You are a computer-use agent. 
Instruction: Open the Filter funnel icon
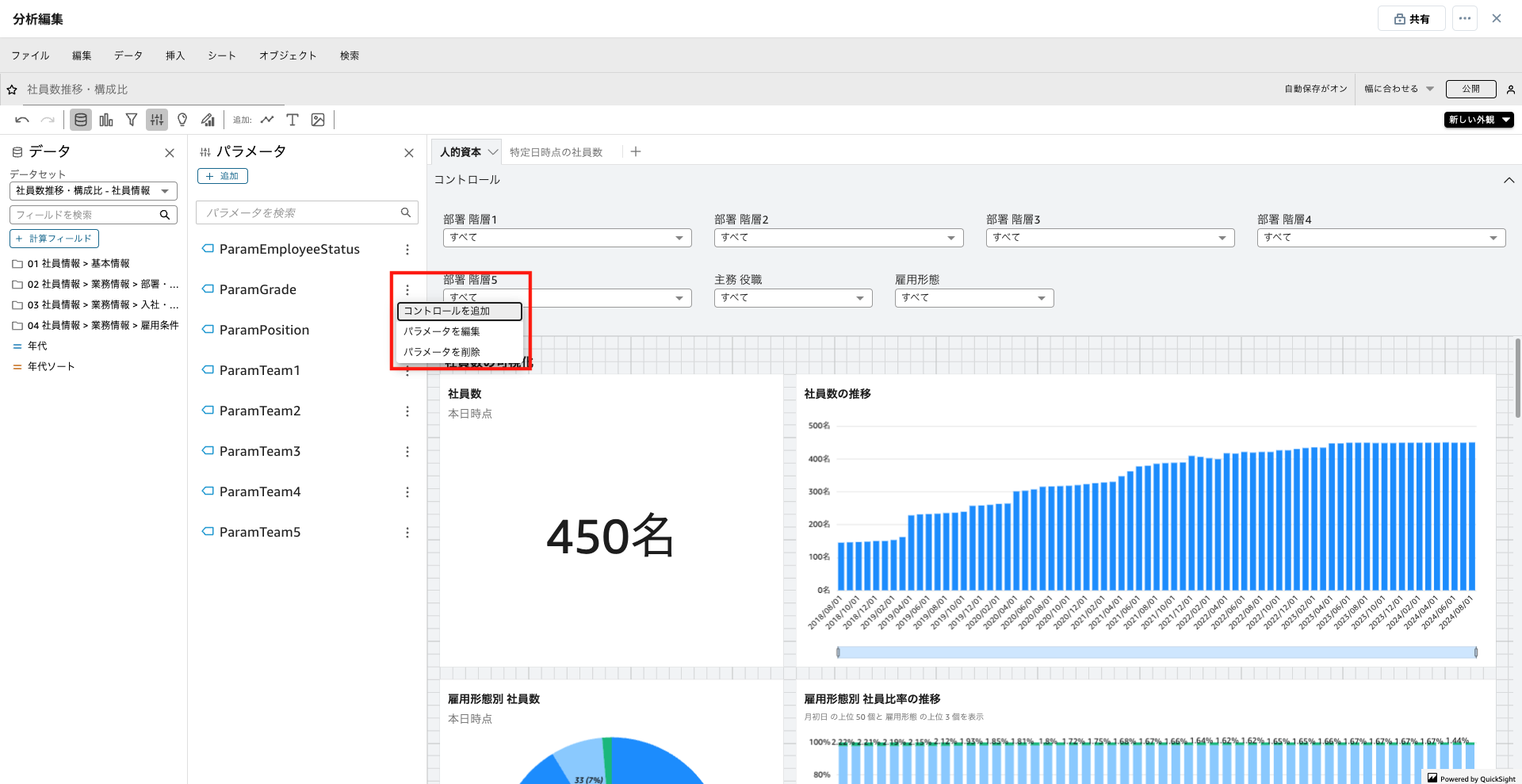coord(132,120)
